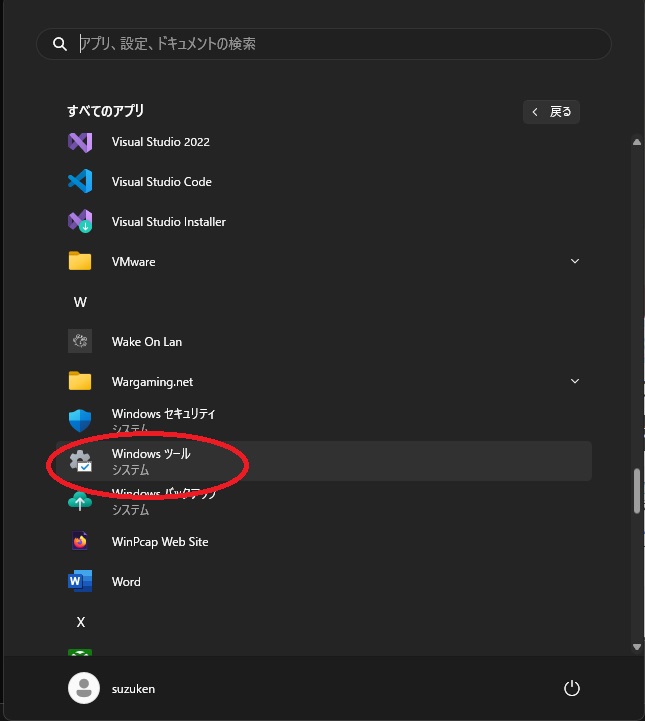Screen dimensions: 645x721
Task: Select the WinPcap Web Site label
Action: point(160,542)
